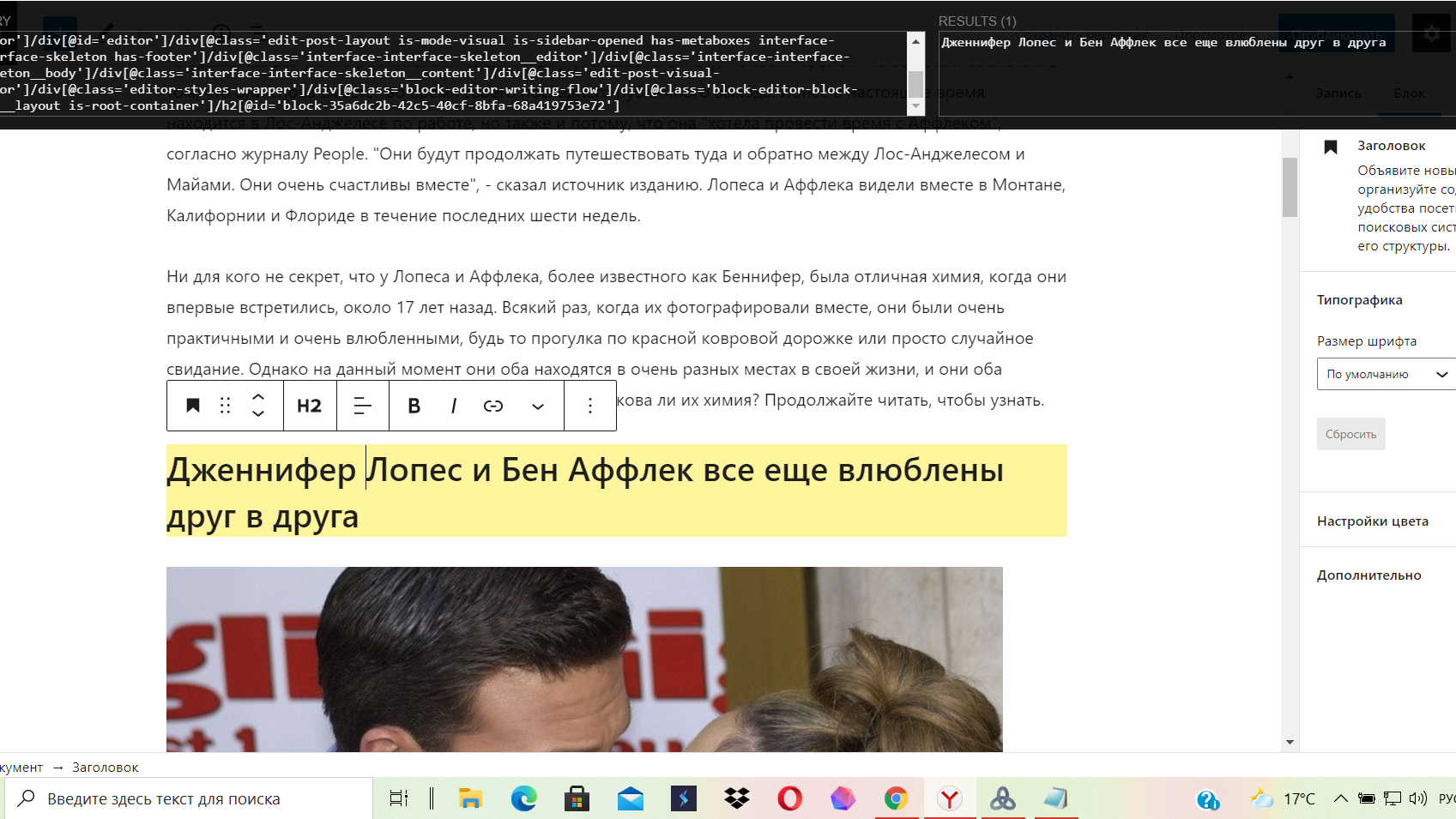Click the Заголовок block title in sidebar
This screenshot has width=1456, height=819.
(x=1391, y=146)
